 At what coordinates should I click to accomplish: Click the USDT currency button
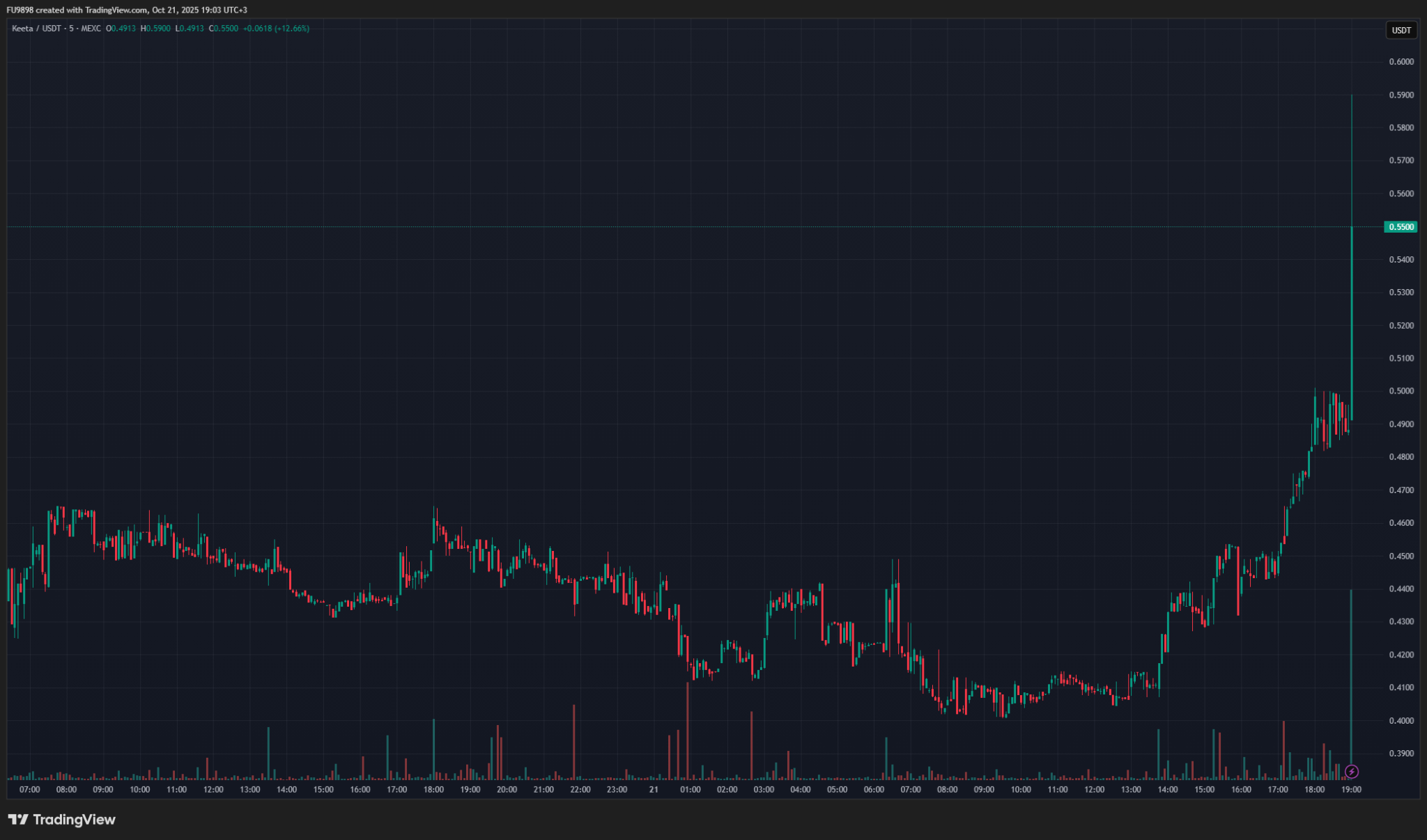[1401, 30]
